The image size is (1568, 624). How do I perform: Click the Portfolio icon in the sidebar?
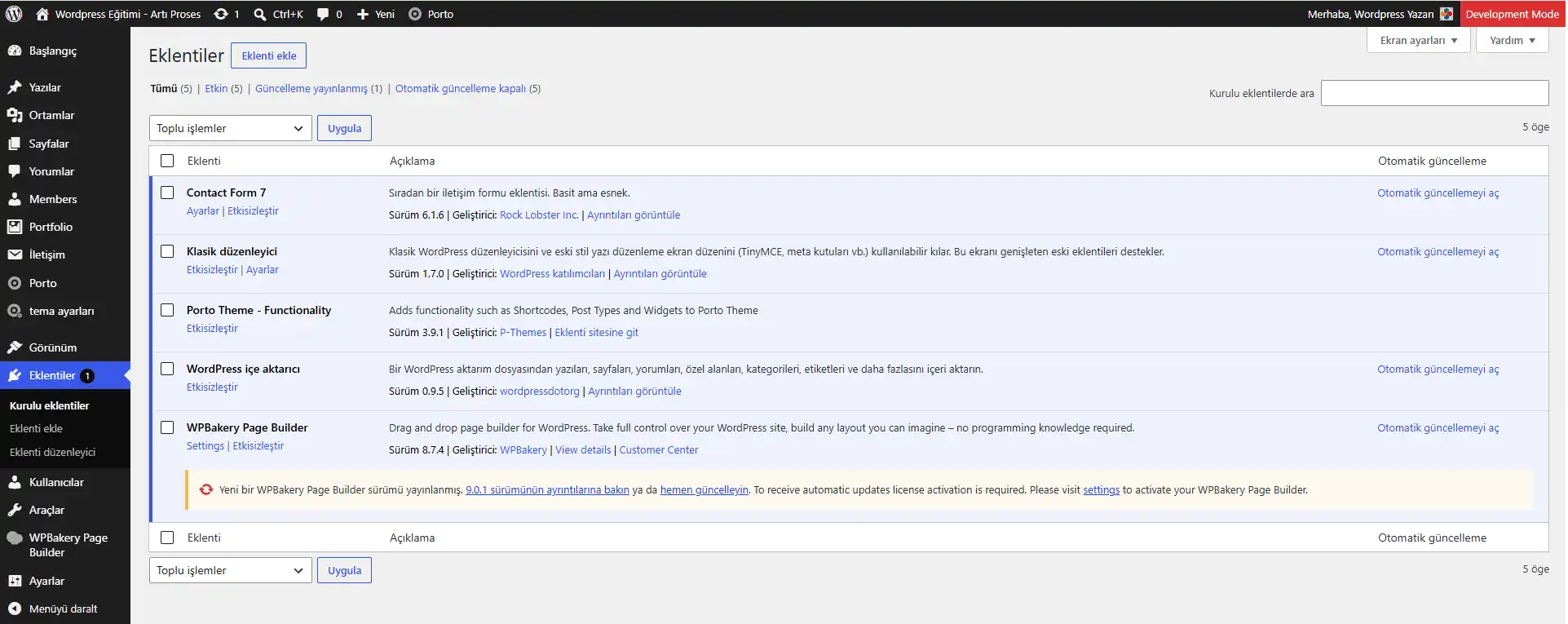pos(15,227)
